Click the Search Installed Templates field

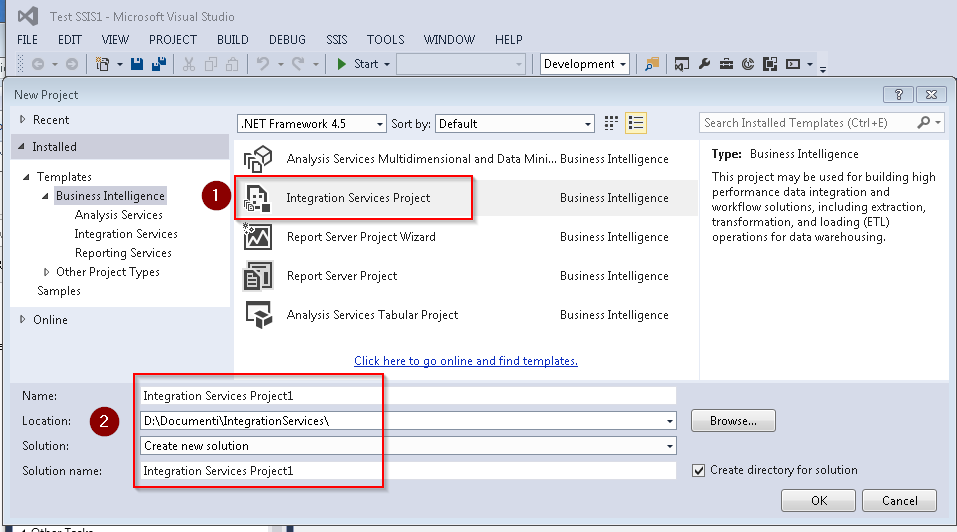807,123
